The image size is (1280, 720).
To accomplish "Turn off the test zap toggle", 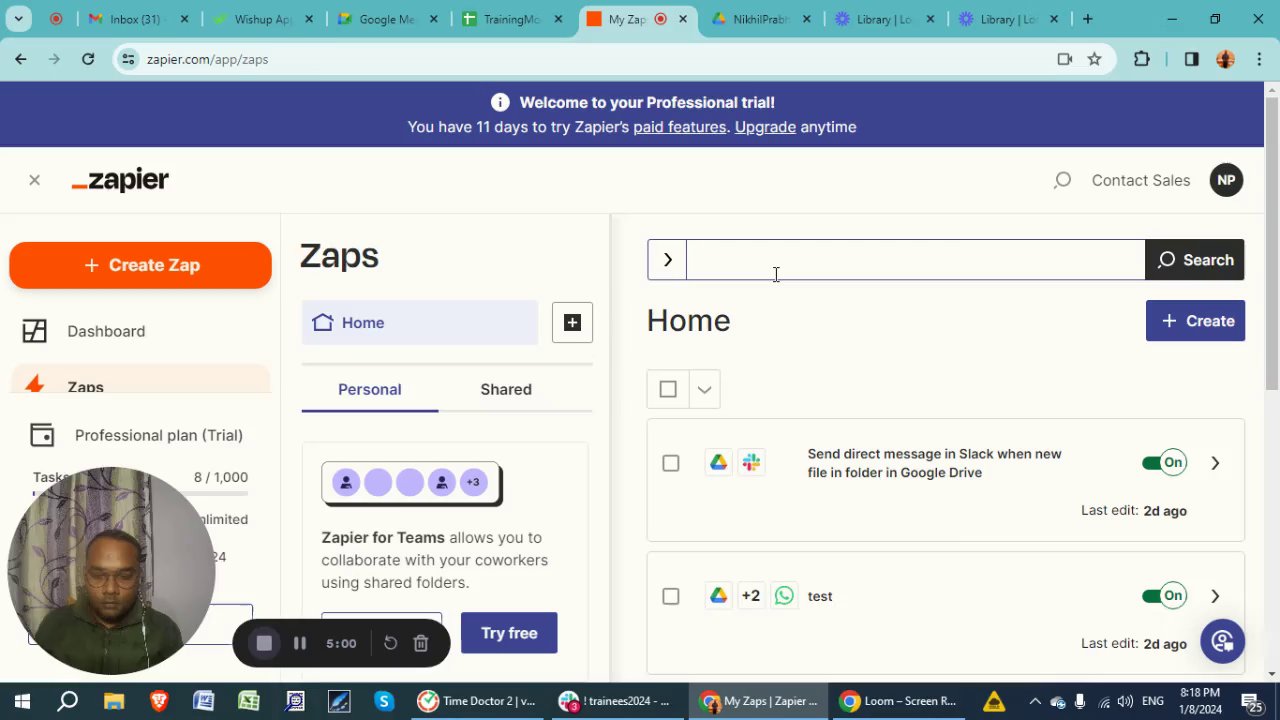I will point(1164,595).
